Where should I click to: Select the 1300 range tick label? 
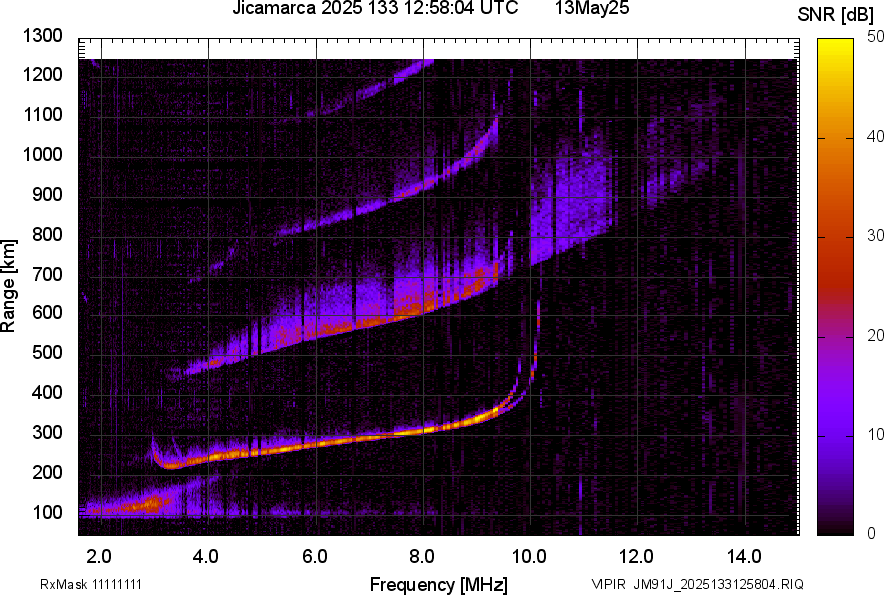click(42, 36)
